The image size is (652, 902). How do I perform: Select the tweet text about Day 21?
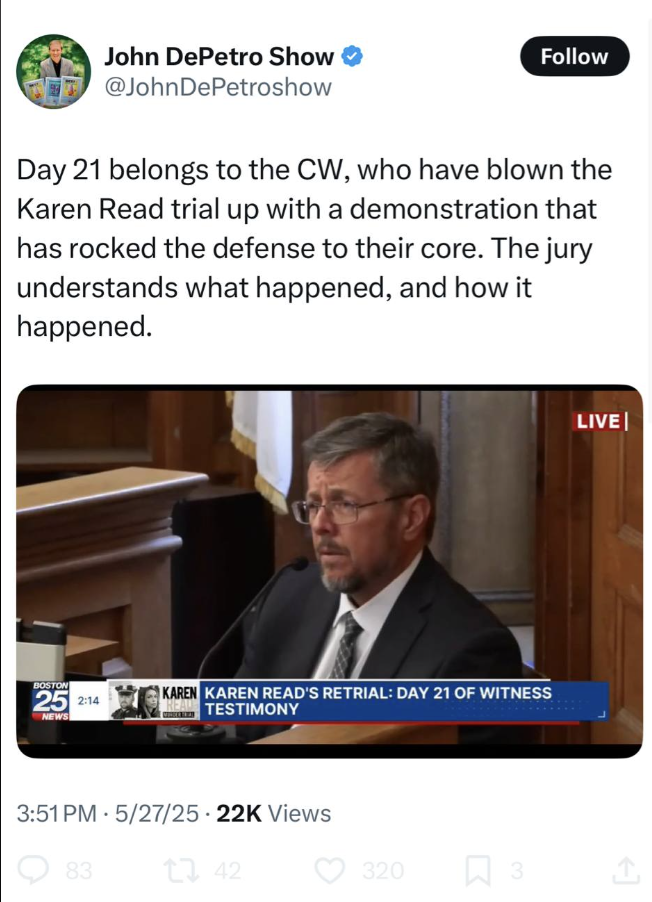click(314, 248)
